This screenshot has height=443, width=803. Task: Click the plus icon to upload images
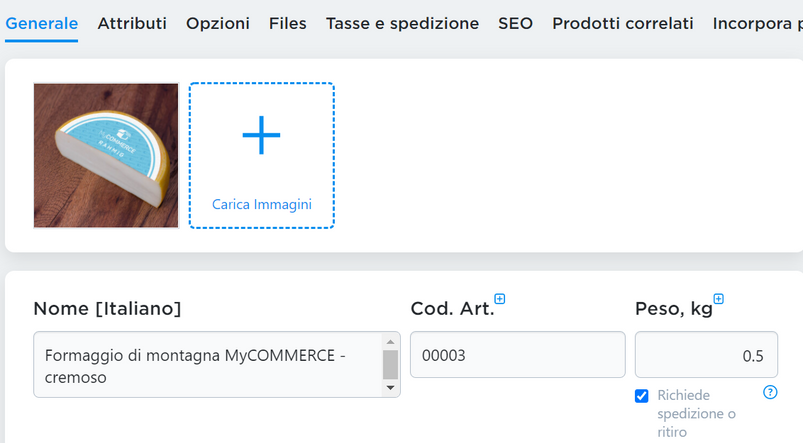tap(261, 135)
